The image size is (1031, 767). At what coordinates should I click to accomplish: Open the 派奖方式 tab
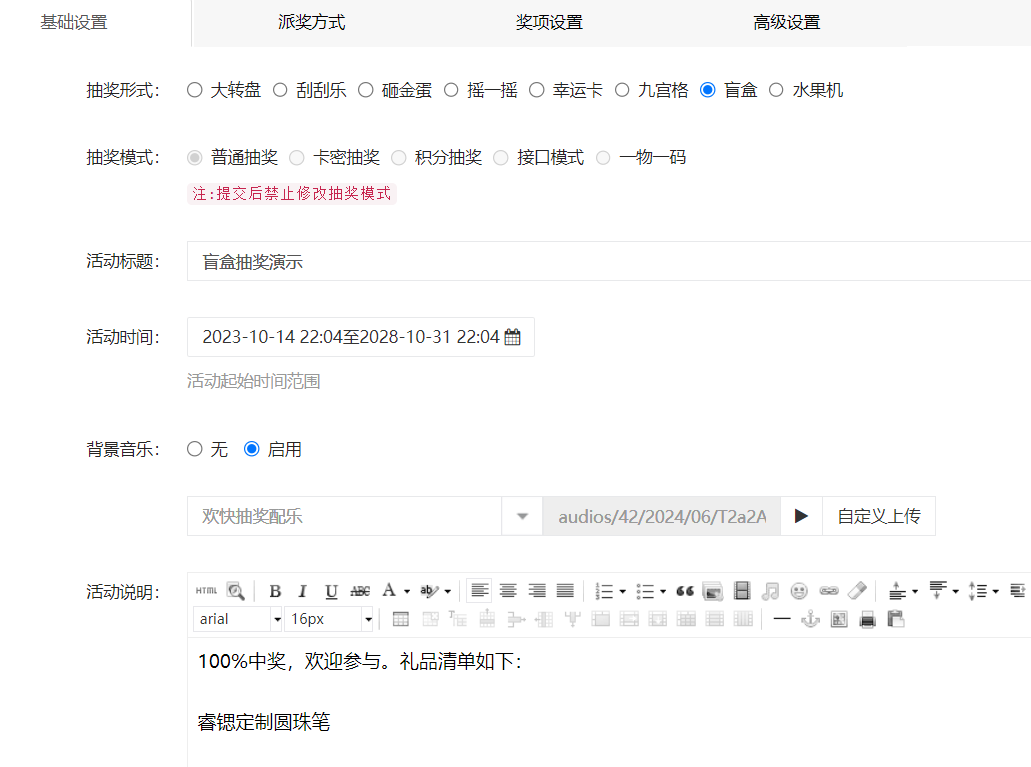(x=311, y=21)
